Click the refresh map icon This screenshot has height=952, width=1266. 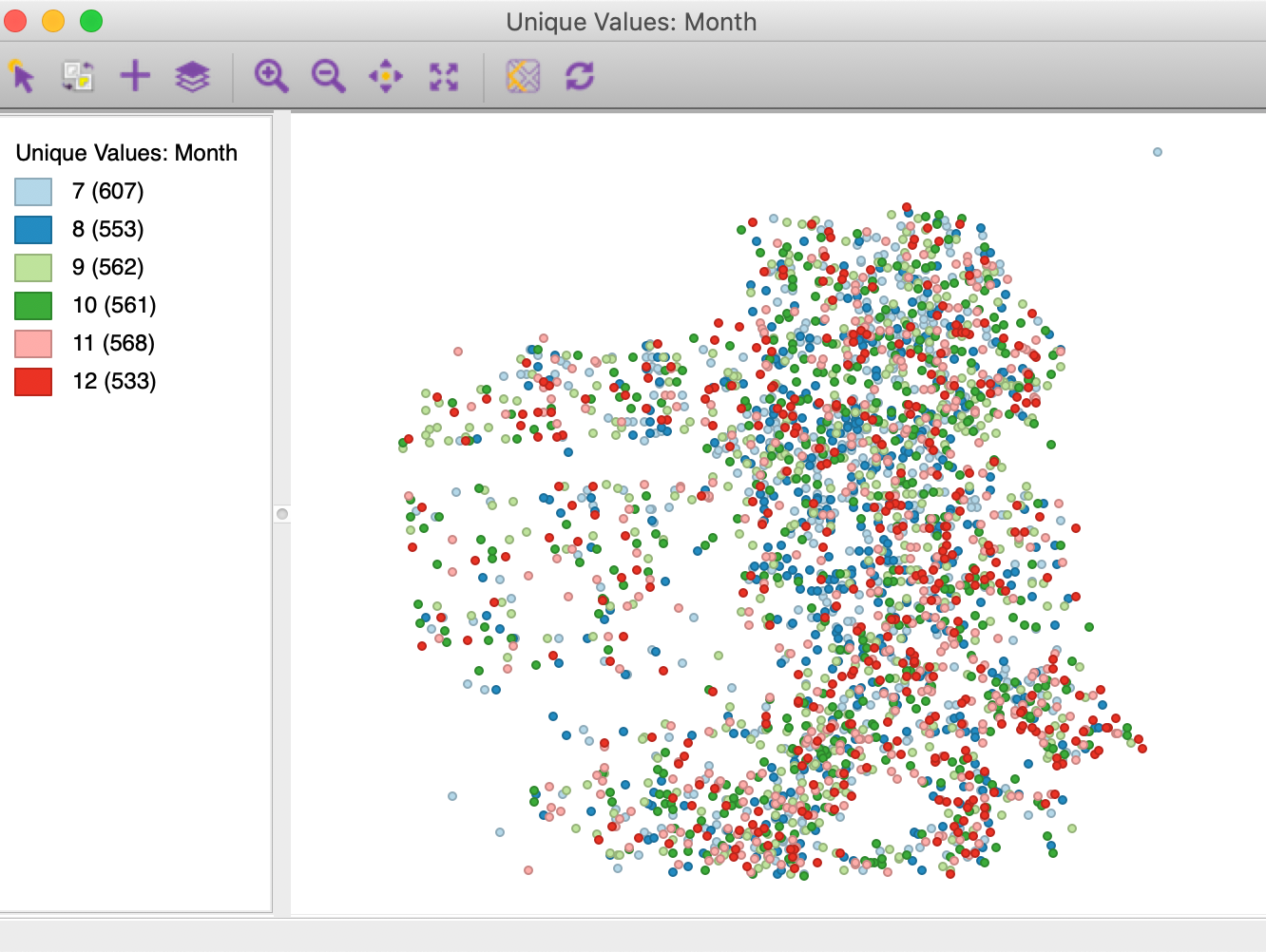tap(580, 76)
